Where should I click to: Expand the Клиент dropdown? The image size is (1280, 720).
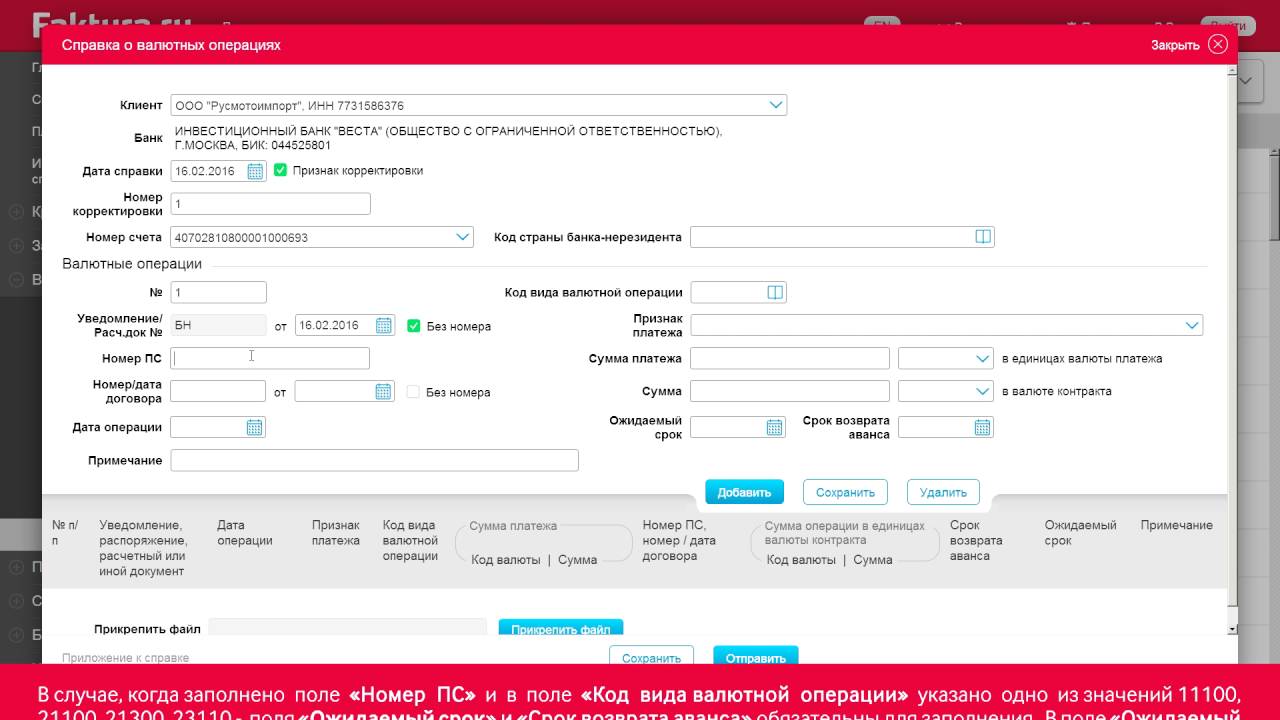[776, 105]
